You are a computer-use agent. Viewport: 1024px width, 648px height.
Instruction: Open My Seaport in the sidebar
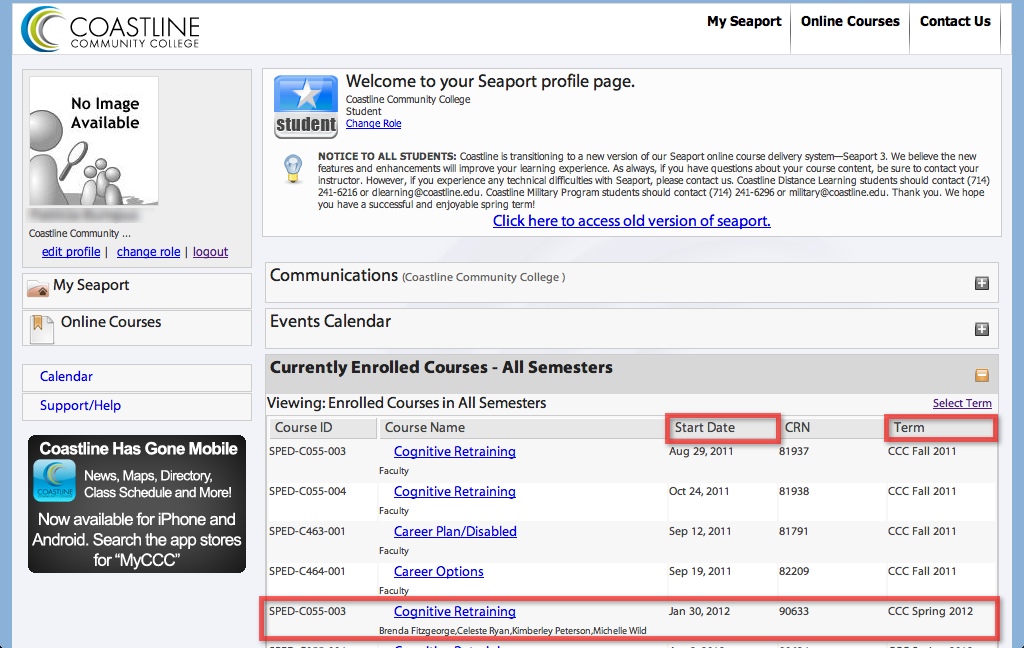point(91,285)
